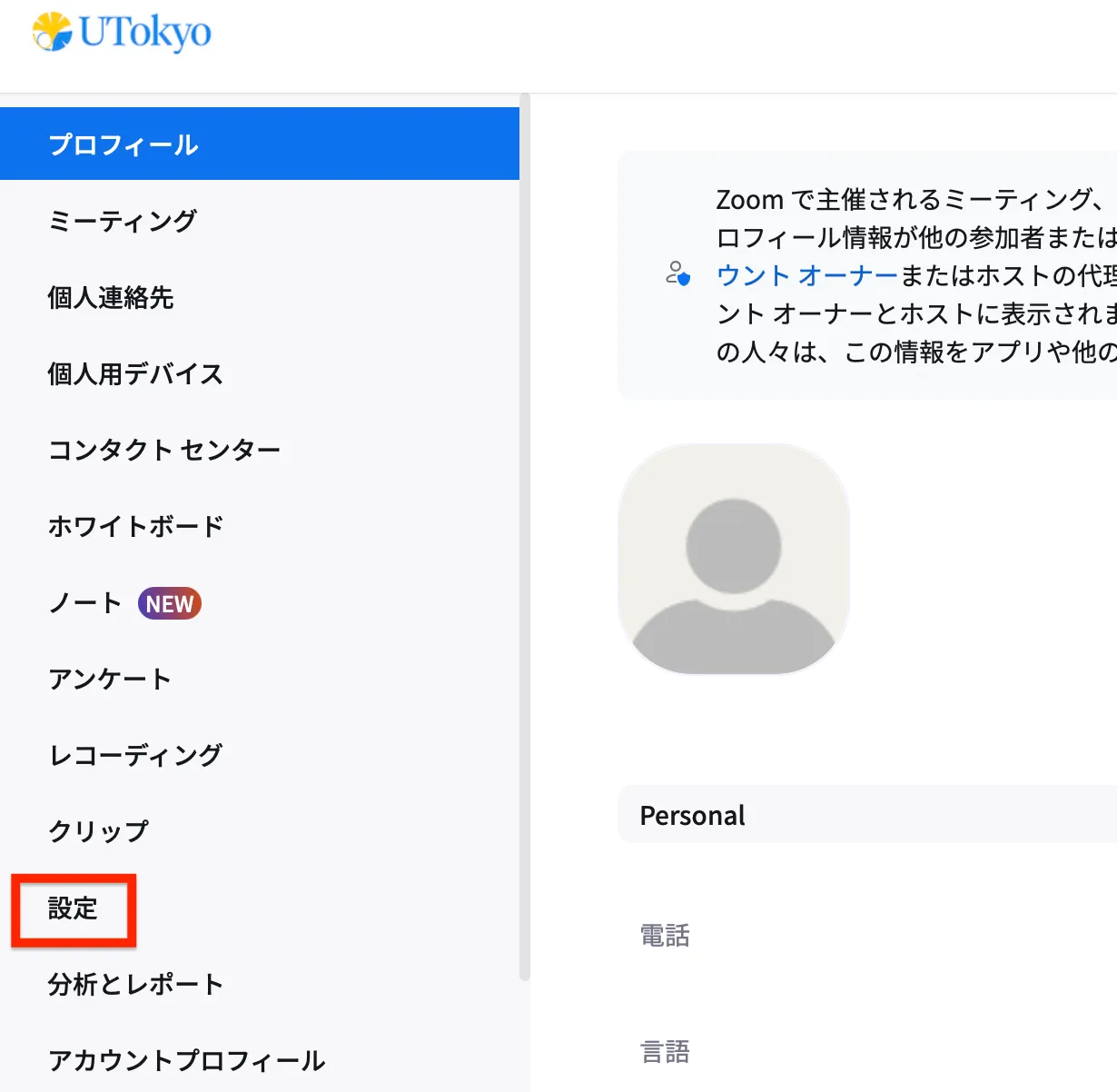Select プロフィール in the sidebar

pos(123,143)
